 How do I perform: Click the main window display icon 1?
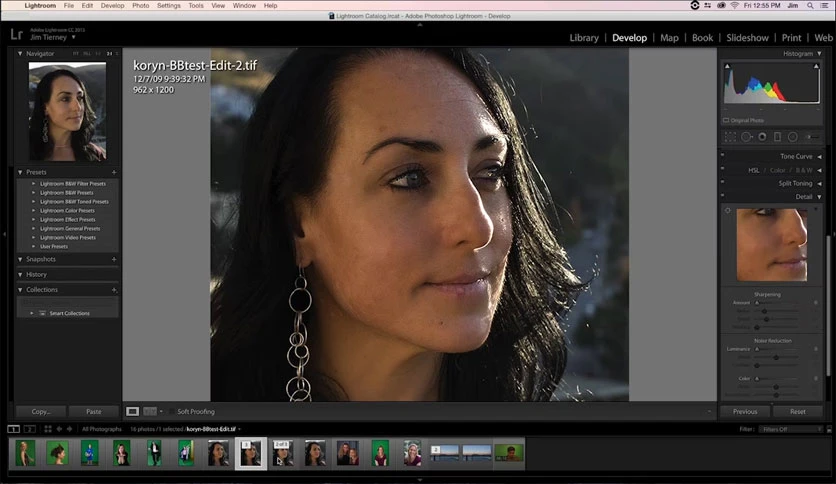point(13,429)
